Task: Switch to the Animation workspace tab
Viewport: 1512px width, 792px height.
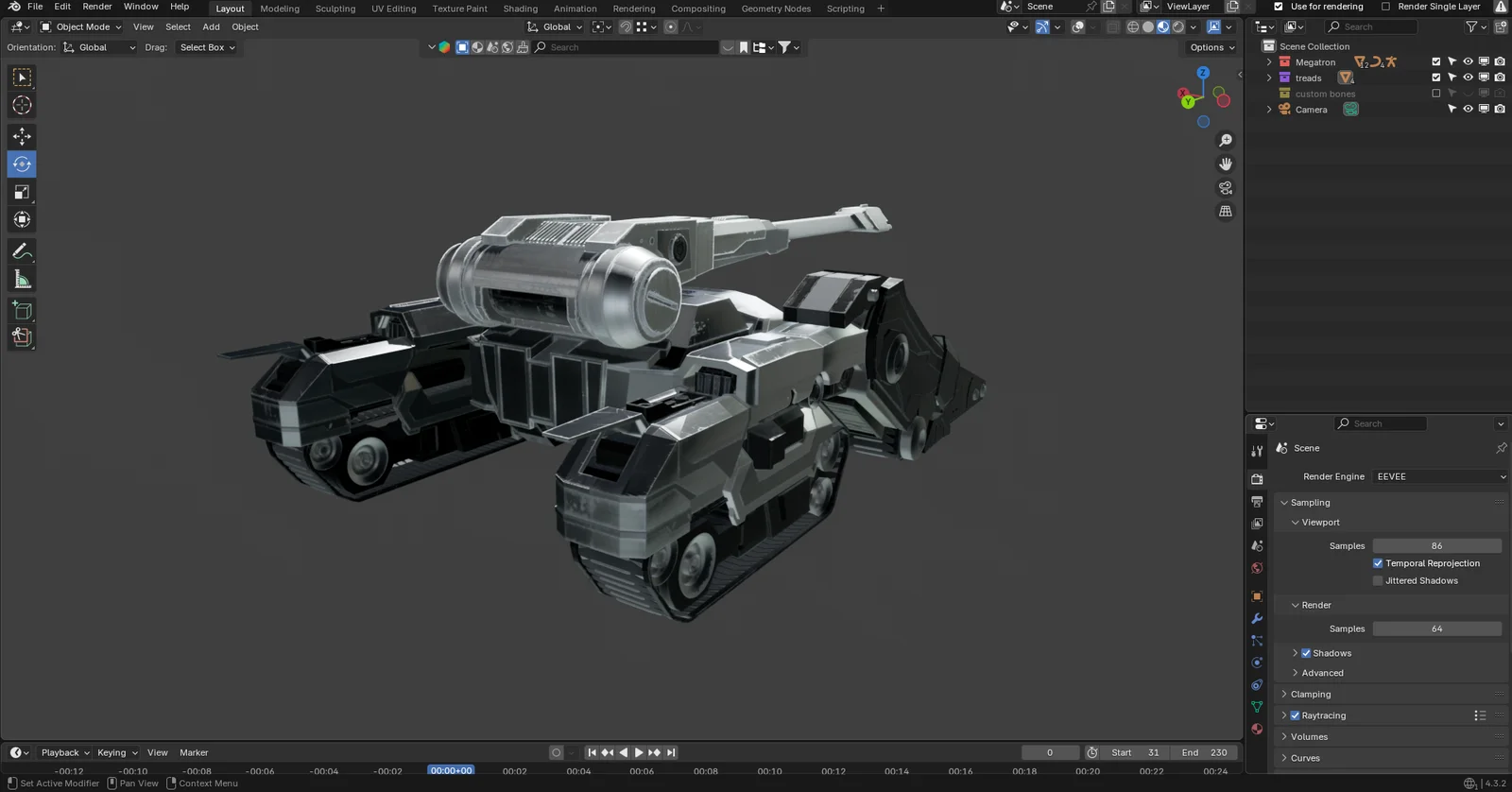Action: pos(576,9)
